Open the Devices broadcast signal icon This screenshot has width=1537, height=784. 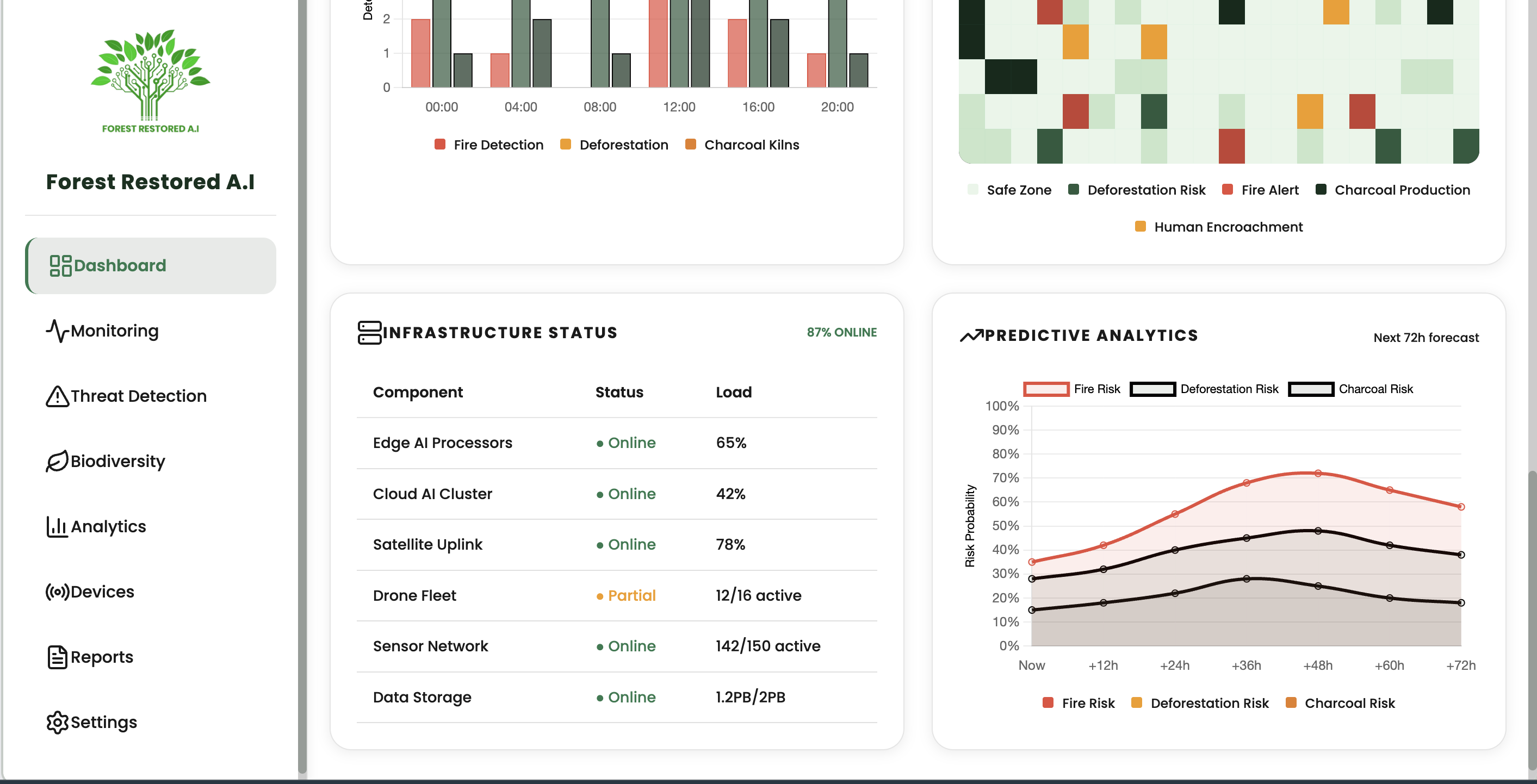57,592
